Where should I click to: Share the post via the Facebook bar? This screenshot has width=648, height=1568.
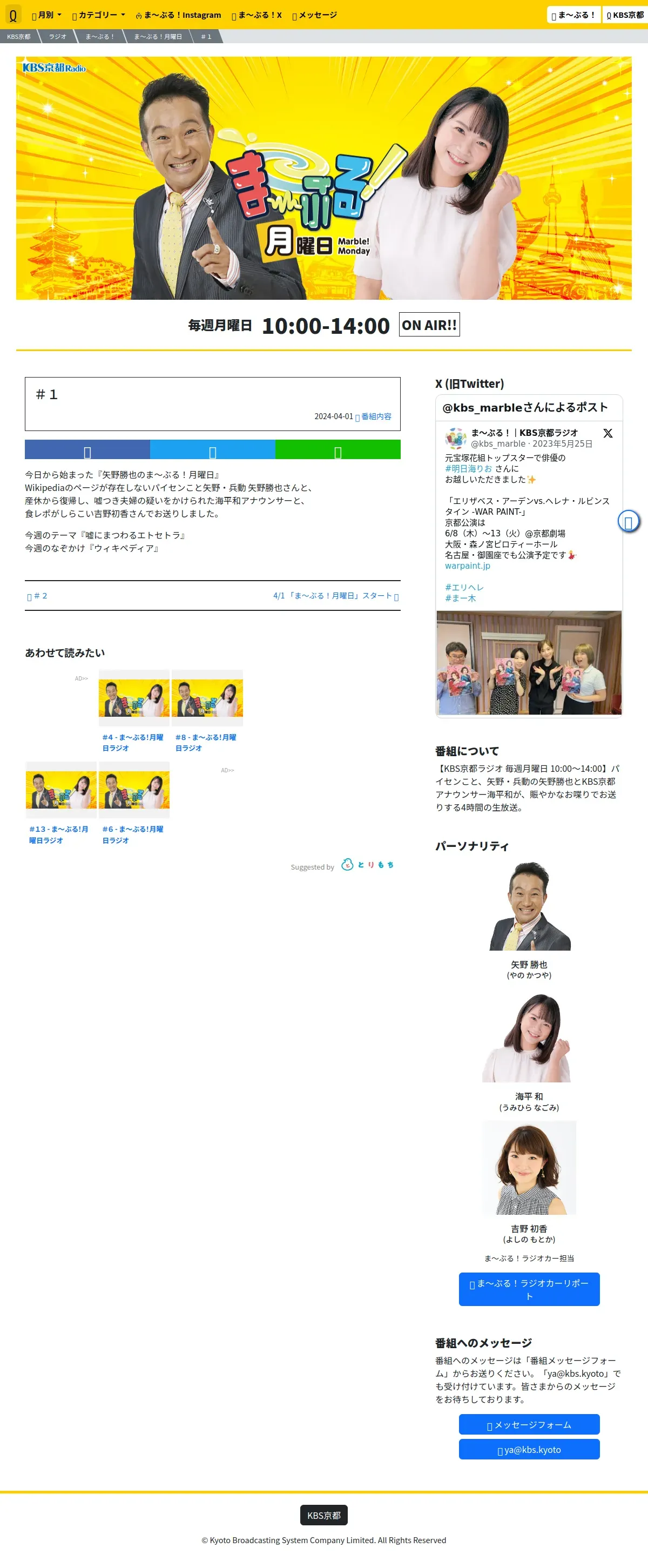[87, 450]
